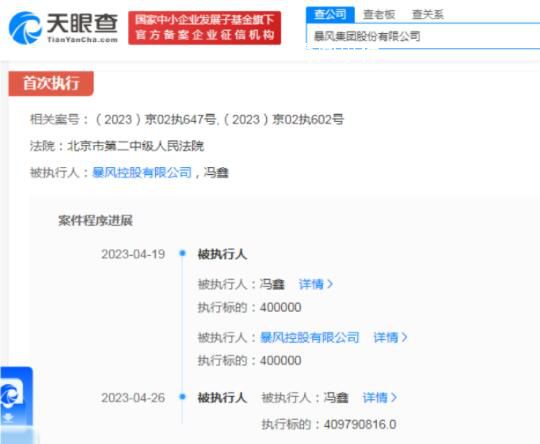Select the 案件程序进展 section heading
The image size is (540, 444).
click(x=95, y=220)
